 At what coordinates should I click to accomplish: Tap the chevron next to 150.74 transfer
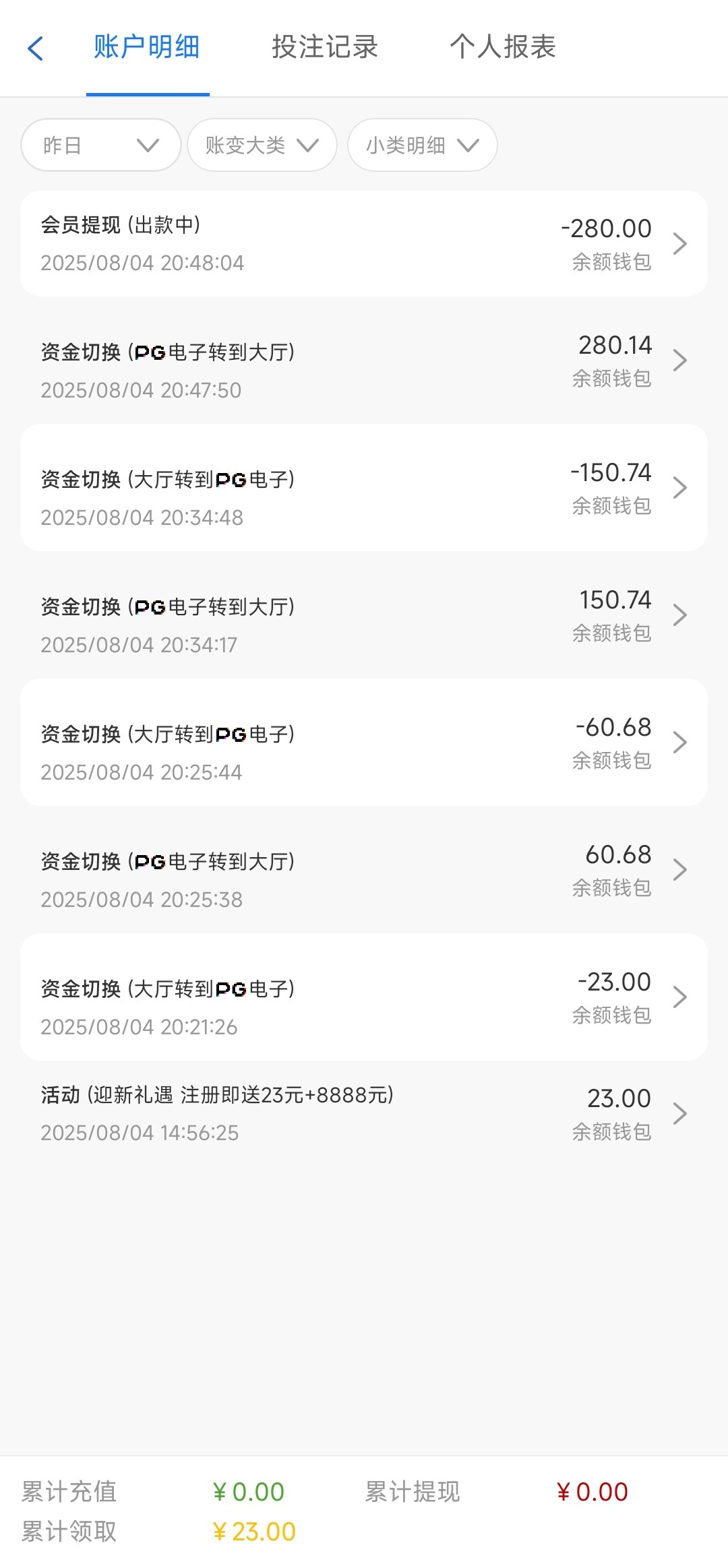(x=679, y=615)
